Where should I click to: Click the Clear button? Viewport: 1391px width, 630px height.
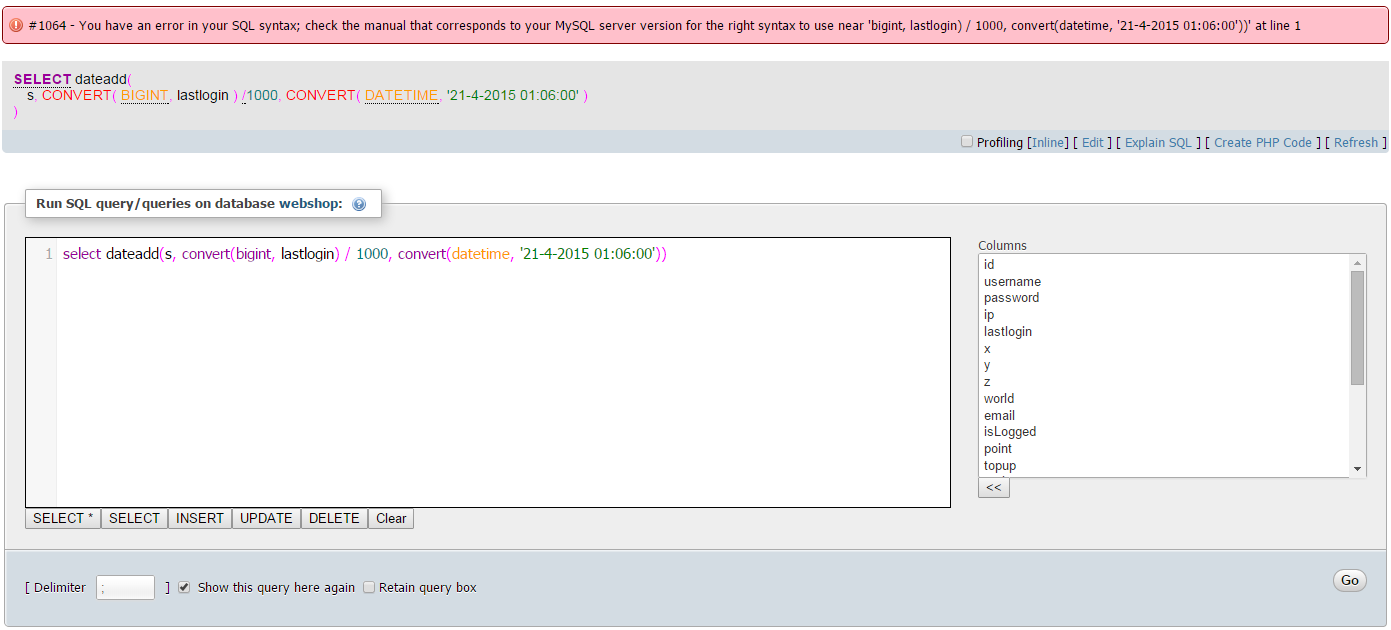[x=391, y=518]
